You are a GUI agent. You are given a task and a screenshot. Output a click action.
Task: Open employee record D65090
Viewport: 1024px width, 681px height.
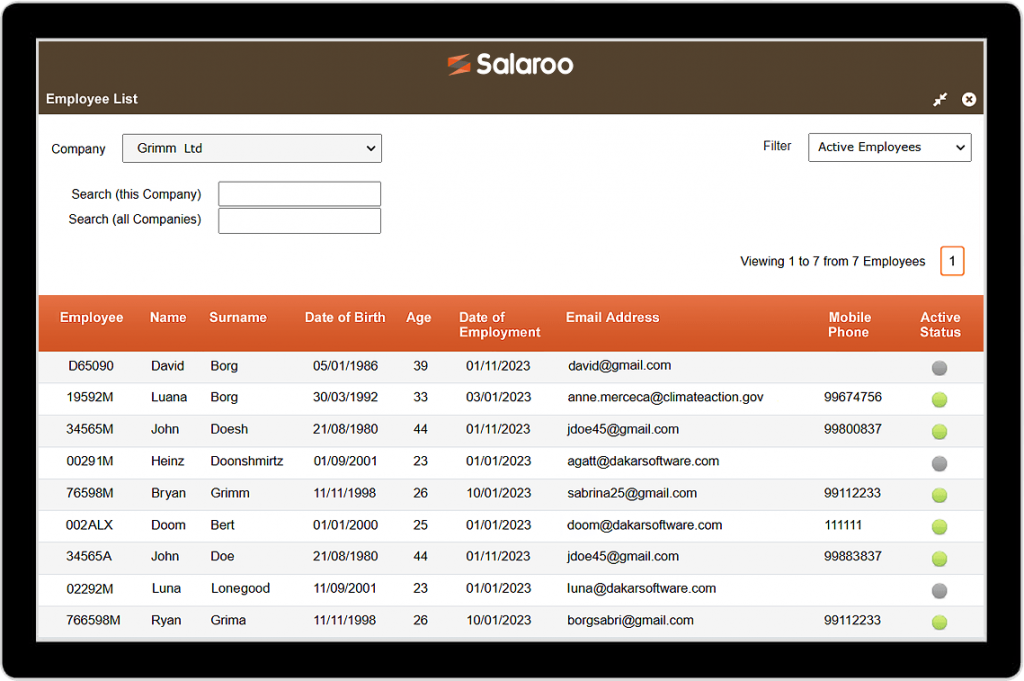coord(91,366)
